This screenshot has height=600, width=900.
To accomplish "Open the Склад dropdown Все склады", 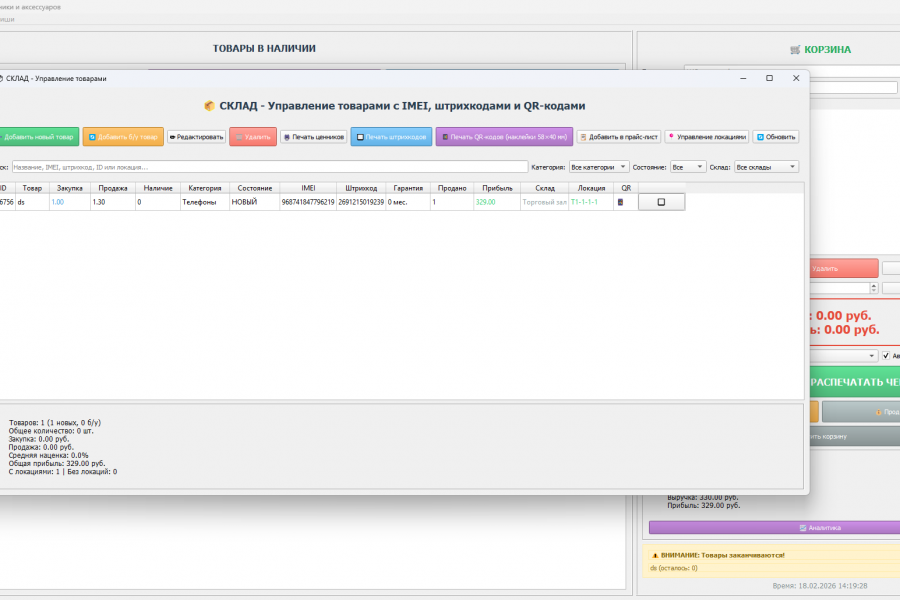I will tap(766, 167).
